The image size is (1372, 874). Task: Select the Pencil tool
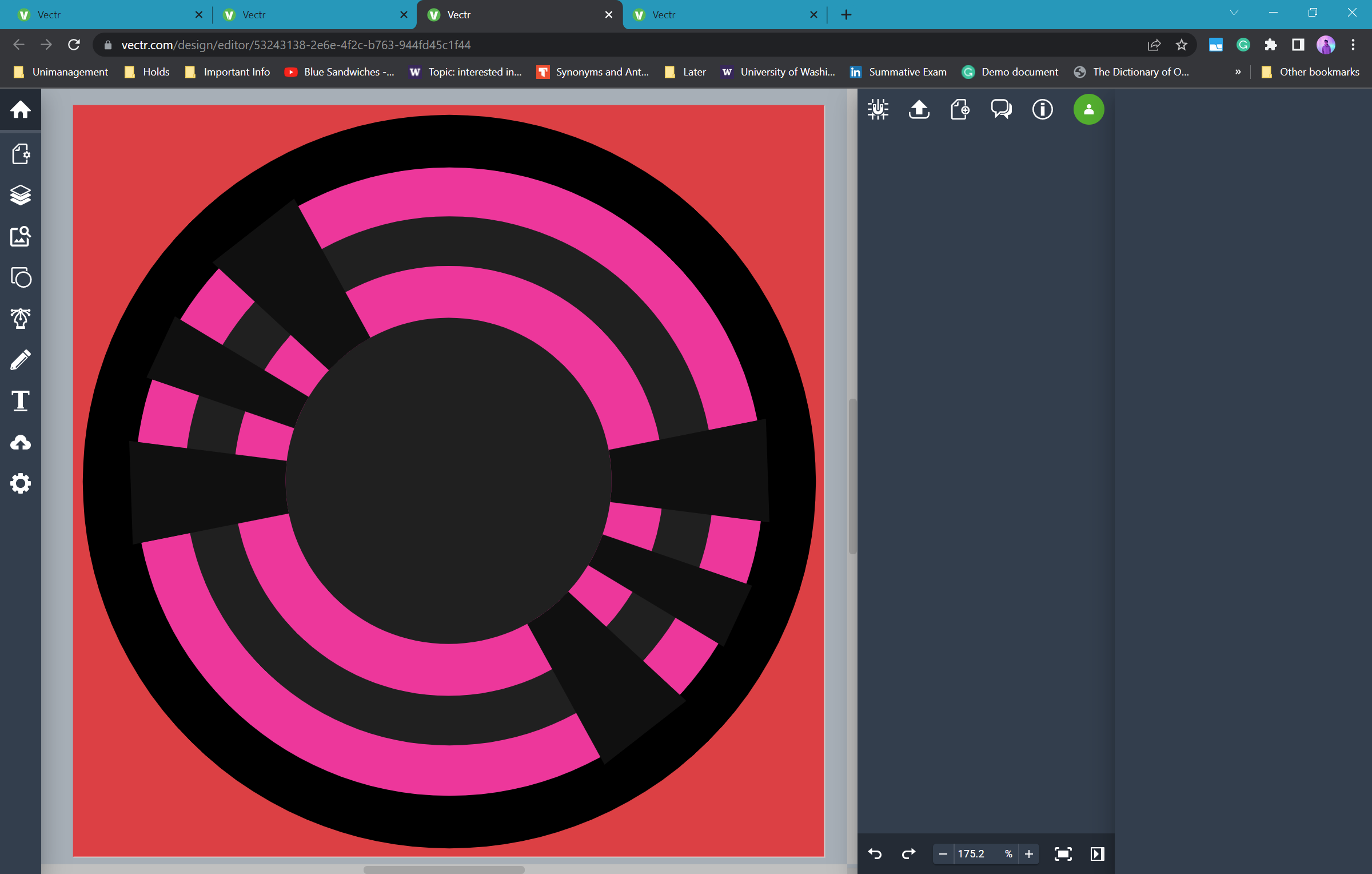(x=21, y=360)
